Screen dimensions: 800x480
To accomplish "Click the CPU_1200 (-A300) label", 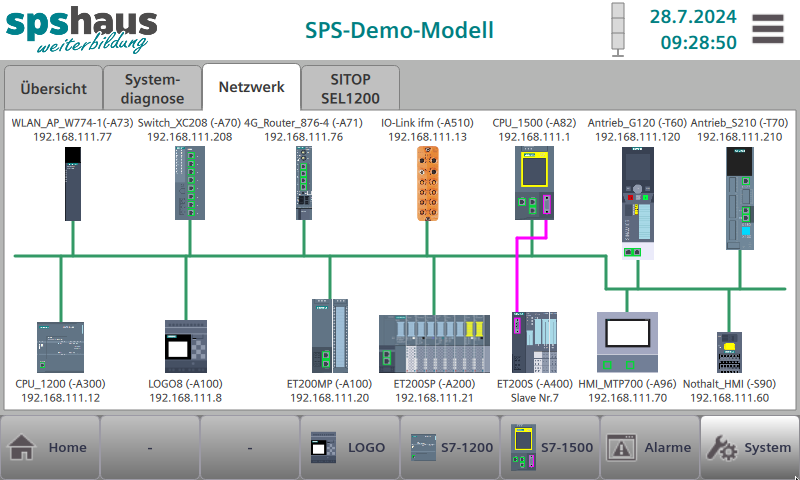I will click(x=60, y=384).
